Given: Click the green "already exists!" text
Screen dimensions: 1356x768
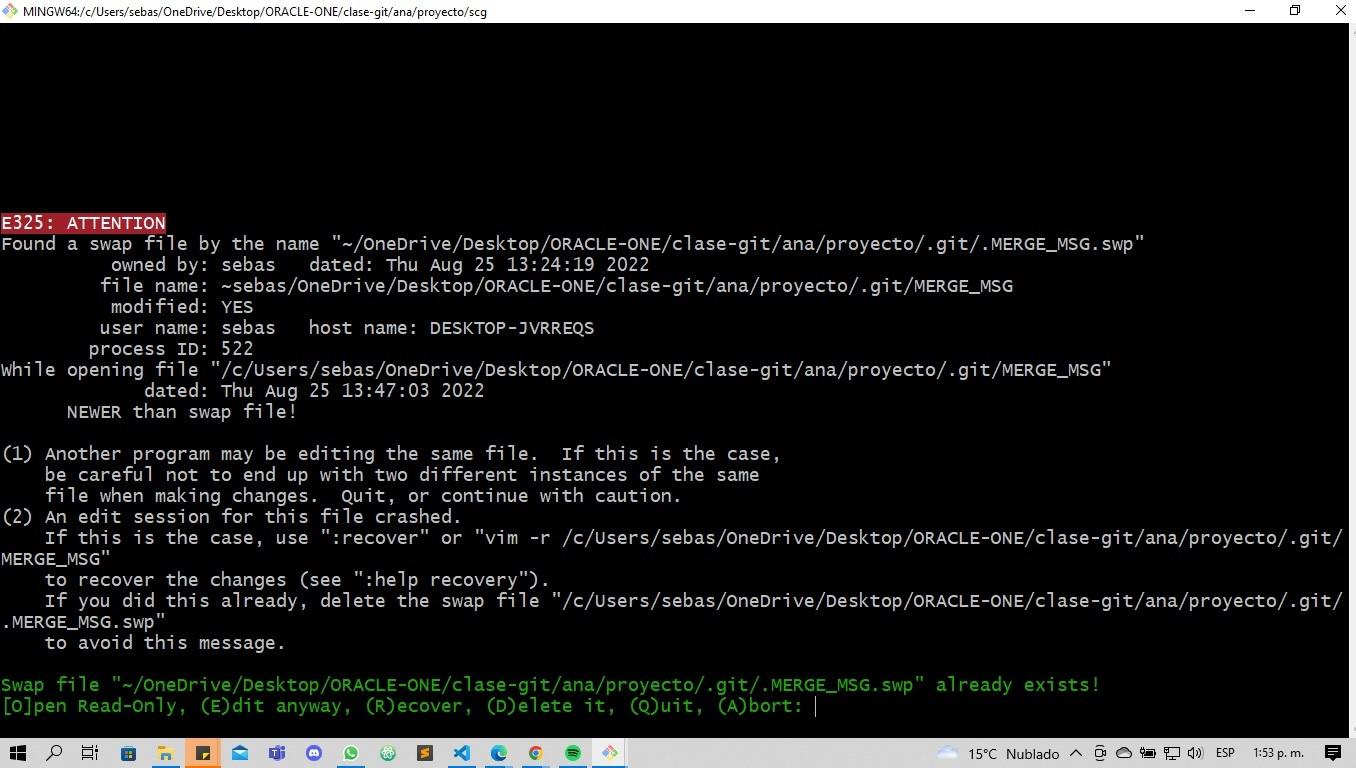Looking at the screenshot, I should click(x=1017, y=685).
